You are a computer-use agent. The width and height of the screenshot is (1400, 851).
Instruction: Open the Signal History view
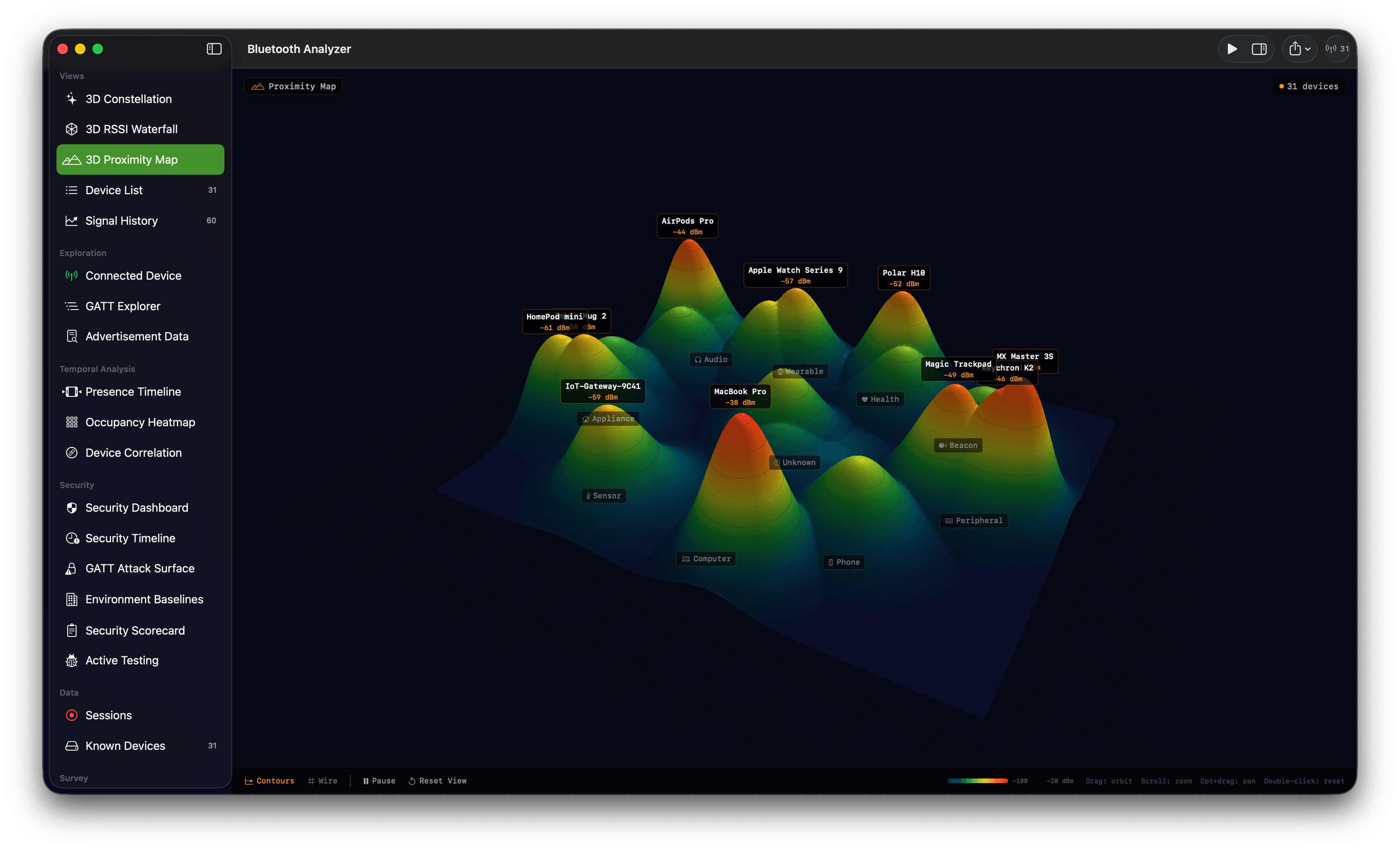[140, 221]
